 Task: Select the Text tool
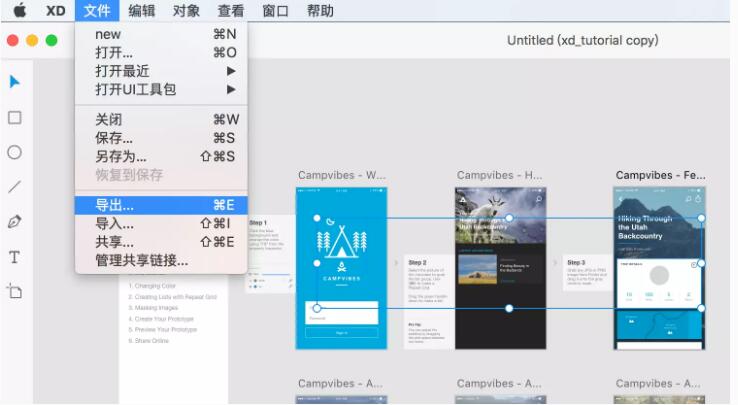coord(15,257)
